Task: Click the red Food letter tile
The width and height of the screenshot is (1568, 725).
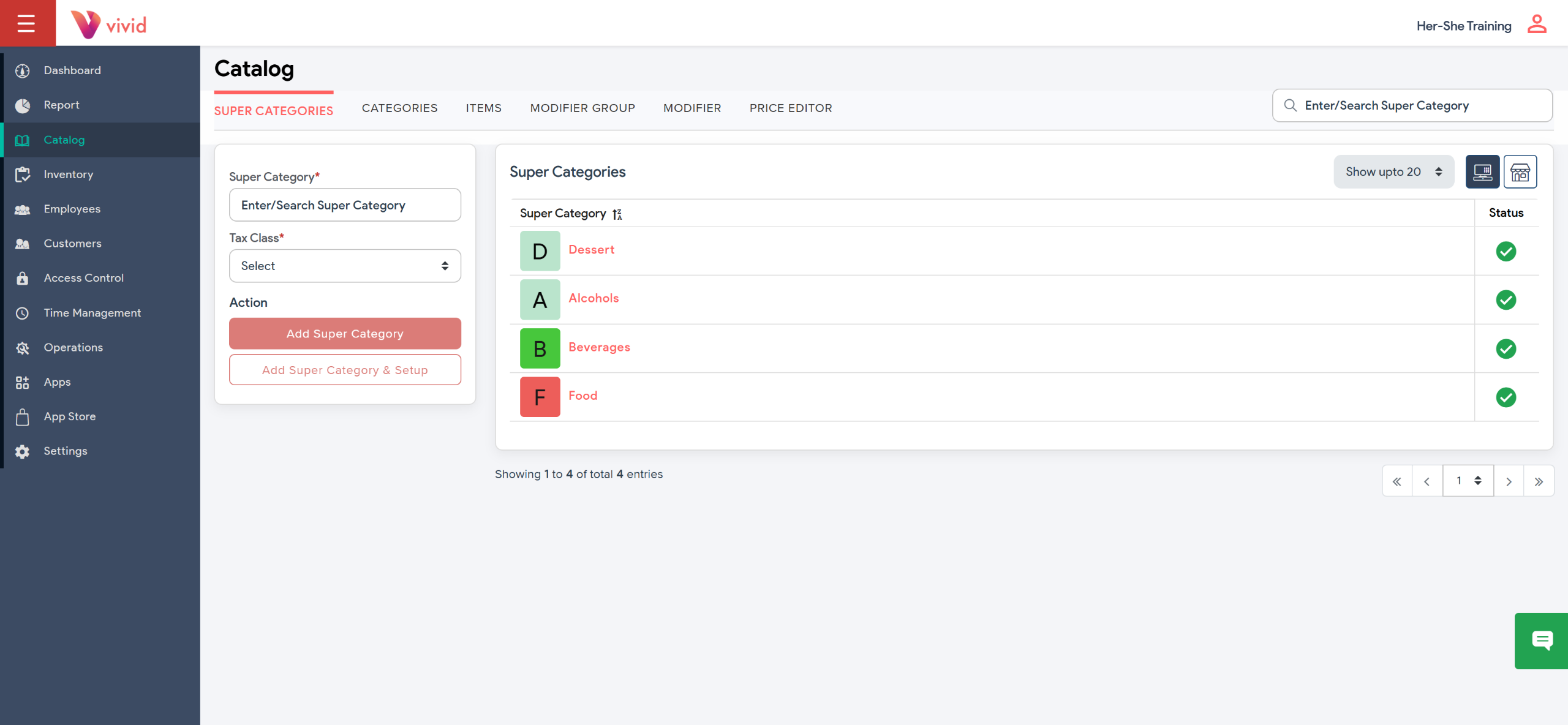Action: pyautogui.click(x=540, y=397)
